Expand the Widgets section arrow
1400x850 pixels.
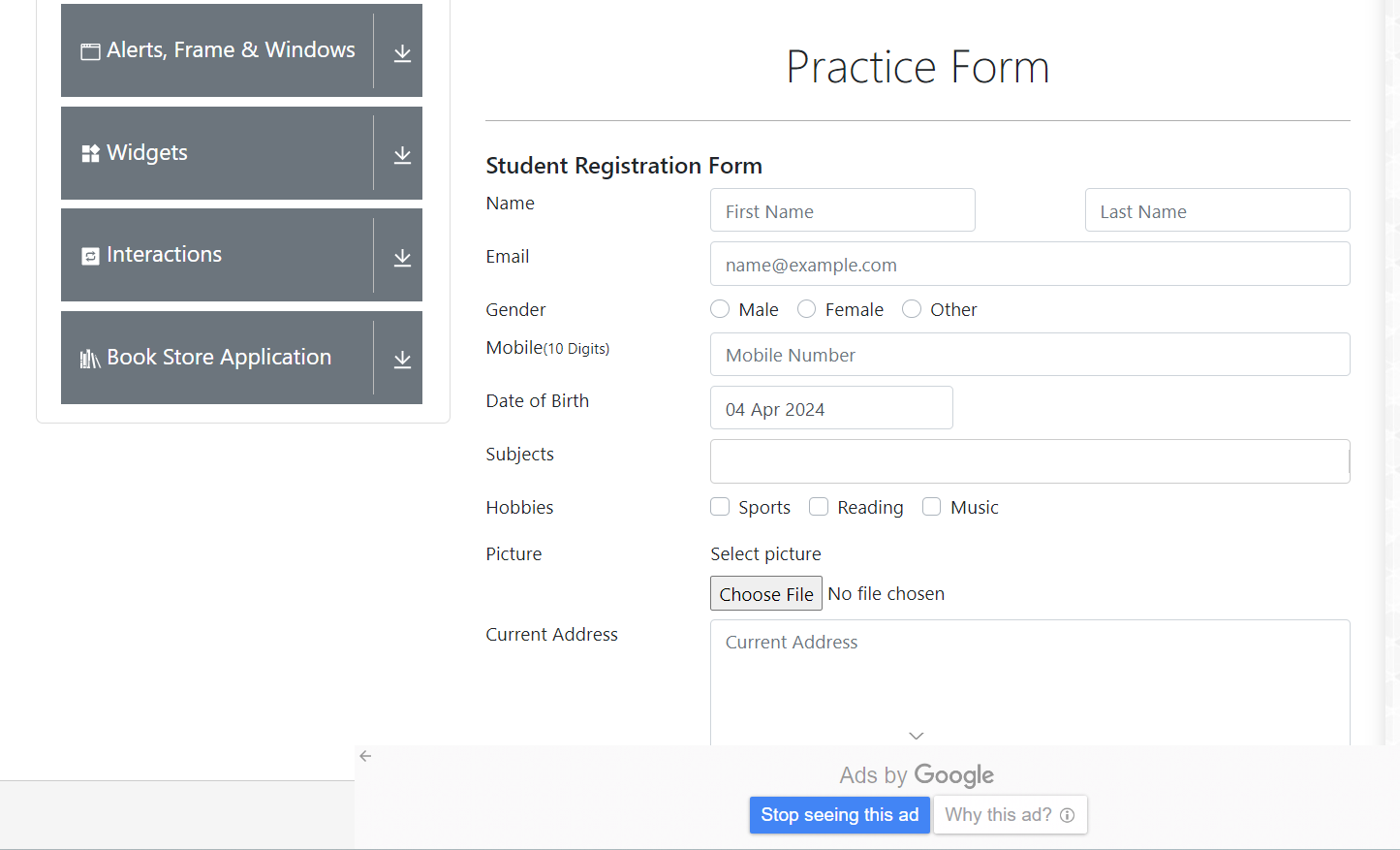pyautogui.click(x=402, y=154)
